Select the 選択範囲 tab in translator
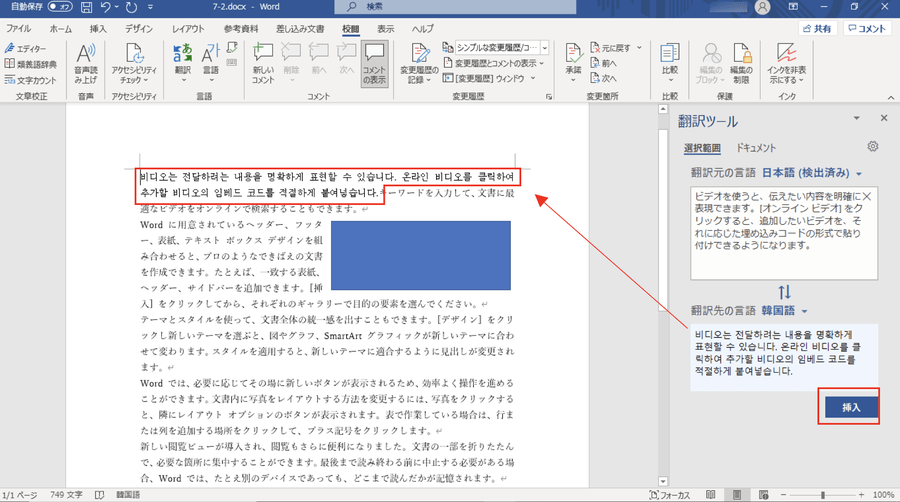Viewport: 900px width, 502px height. coord(702,148)
